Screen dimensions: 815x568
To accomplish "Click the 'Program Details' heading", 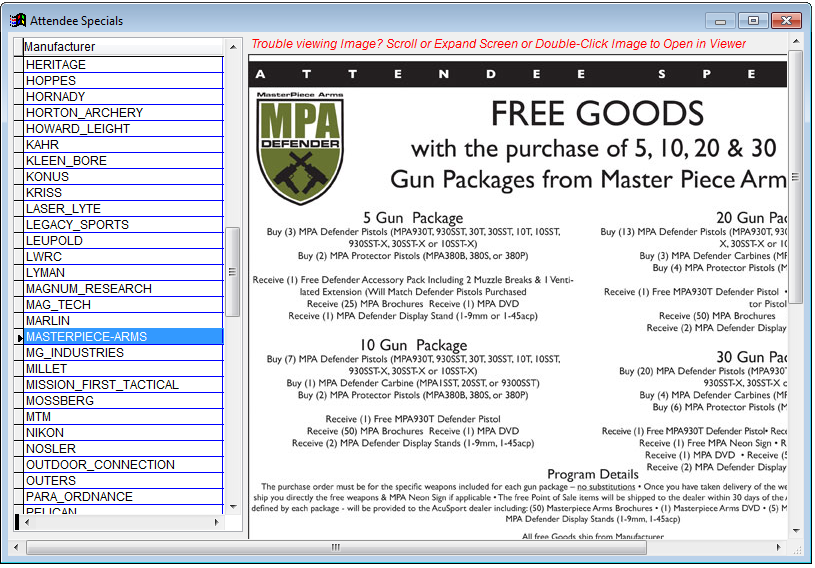I will pos(593,474).
